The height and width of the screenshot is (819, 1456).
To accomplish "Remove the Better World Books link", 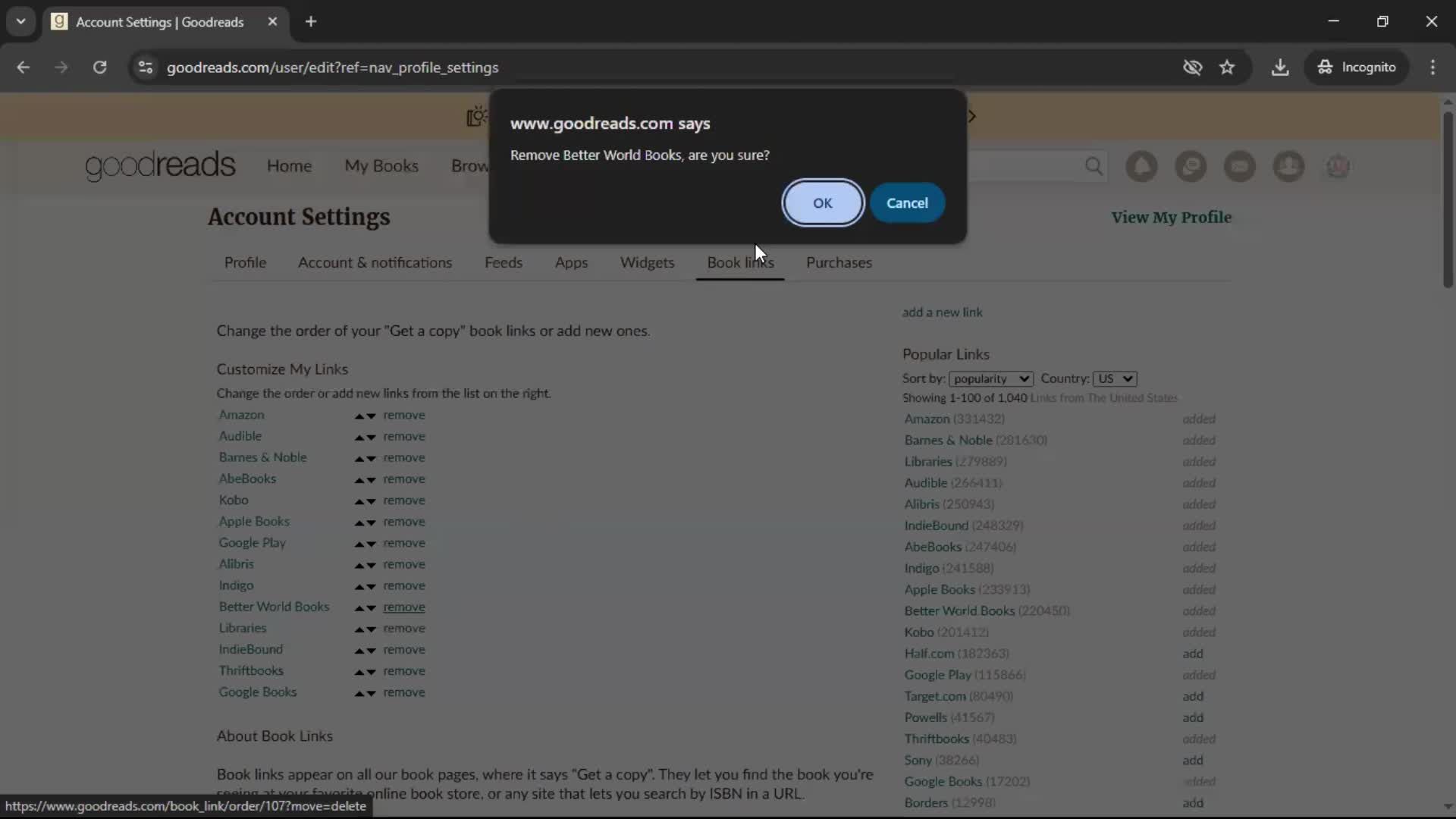I will click(x=404, y=607).
